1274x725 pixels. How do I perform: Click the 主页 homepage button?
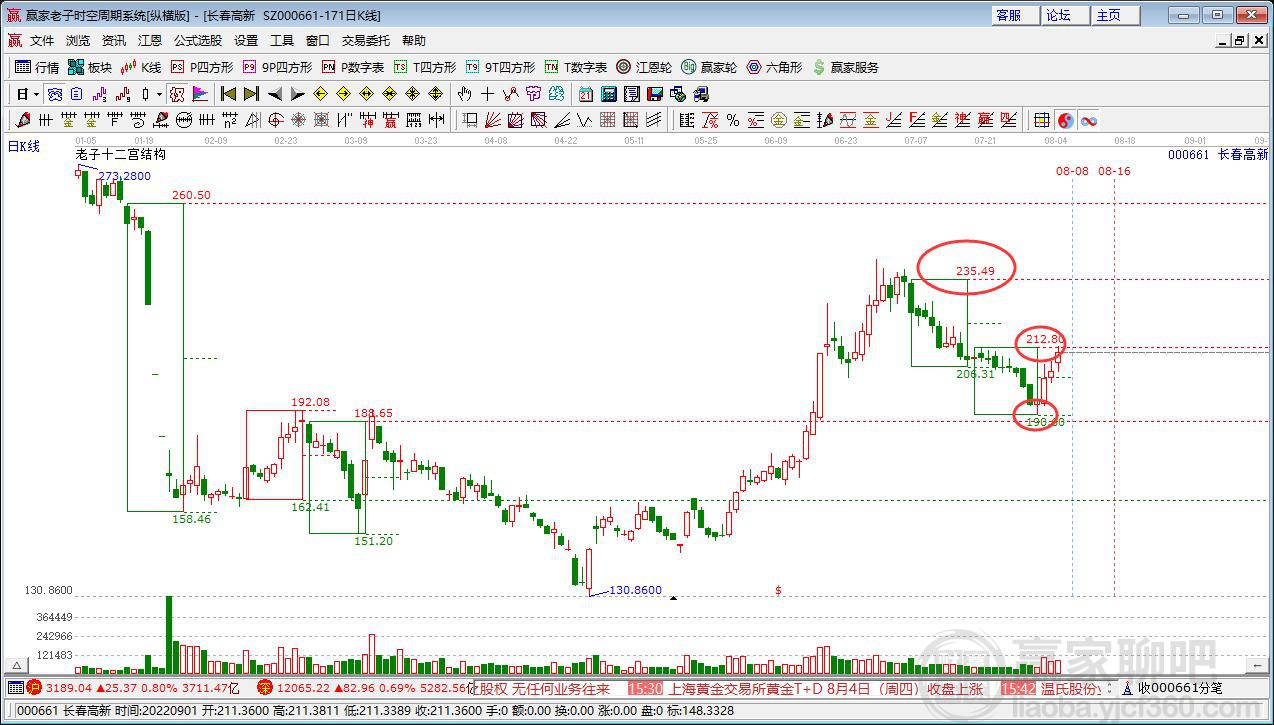[1116, 15]
